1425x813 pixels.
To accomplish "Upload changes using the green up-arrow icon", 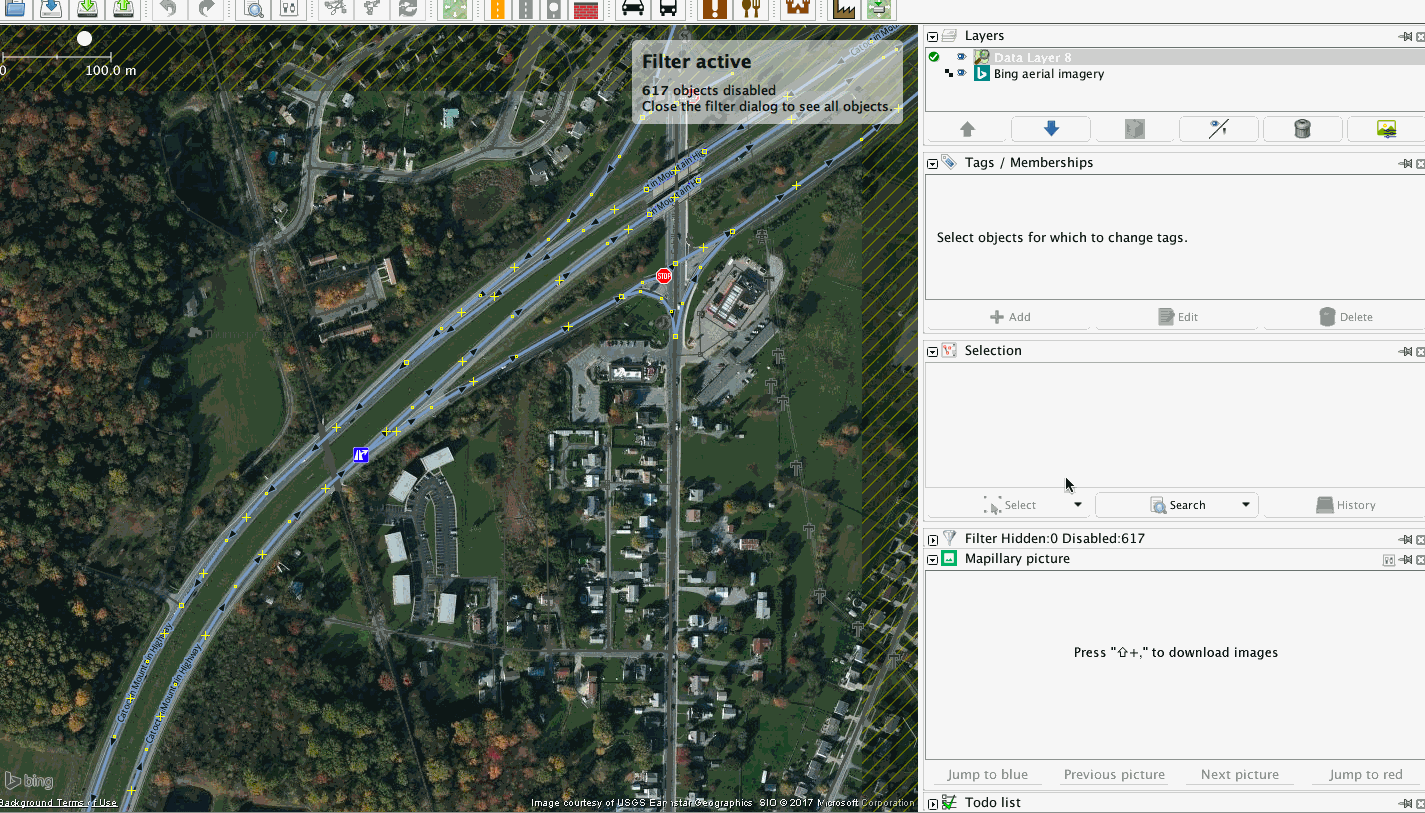I will click(x=122, y=10).
